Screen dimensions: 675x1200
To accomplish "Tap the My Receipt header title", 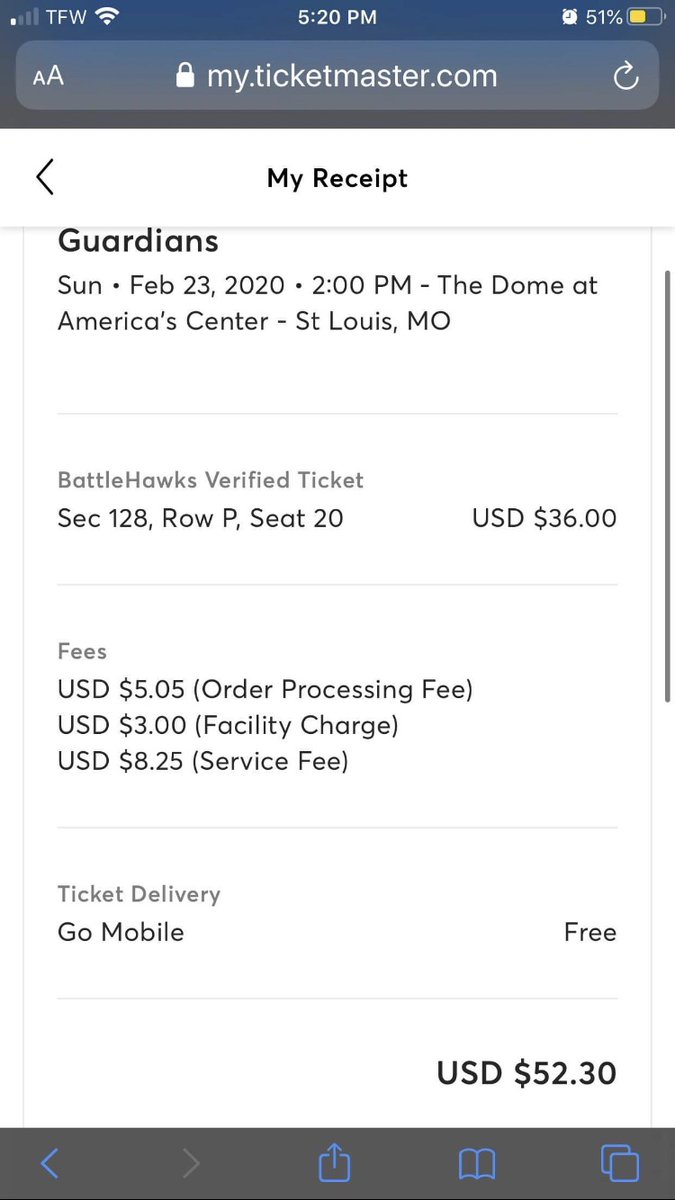I will pos(337,178).
